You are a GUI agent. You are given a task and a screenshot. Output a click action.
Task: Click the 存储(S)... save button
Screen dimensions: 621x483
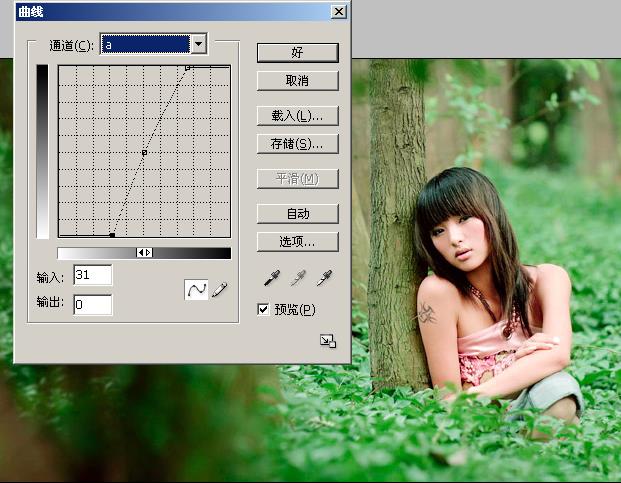pyautogui.click(x=298, y=144)
